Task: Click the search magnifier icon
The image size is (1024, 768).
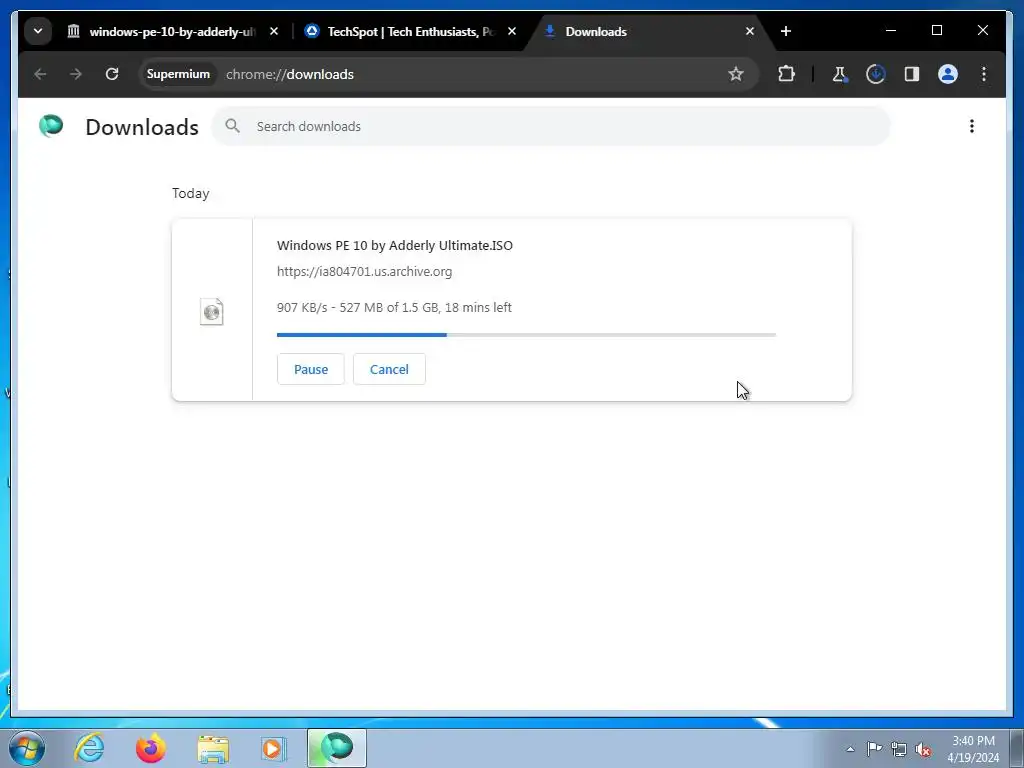Action: tap(232, 126)
